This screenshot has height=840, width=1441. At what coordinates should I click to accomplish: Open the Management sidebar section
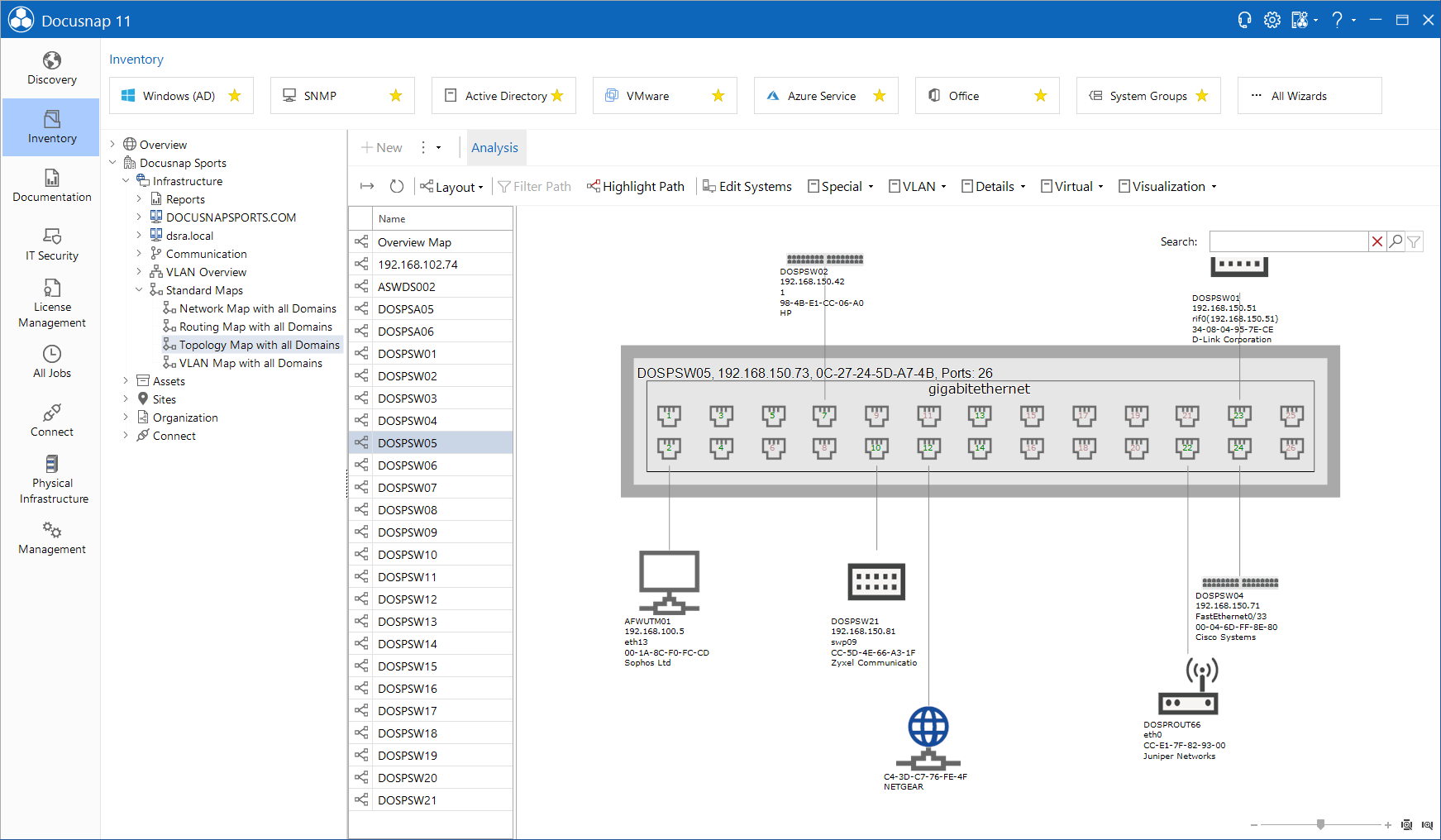click(x=51, y=538)
